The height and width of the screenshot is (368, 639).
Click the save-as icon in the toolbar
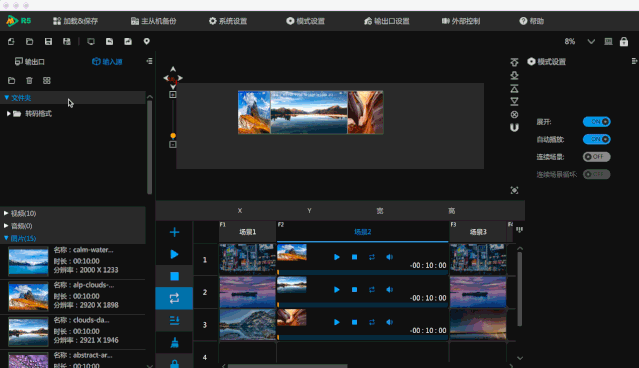pyautogui.click(x=67, y=42)
